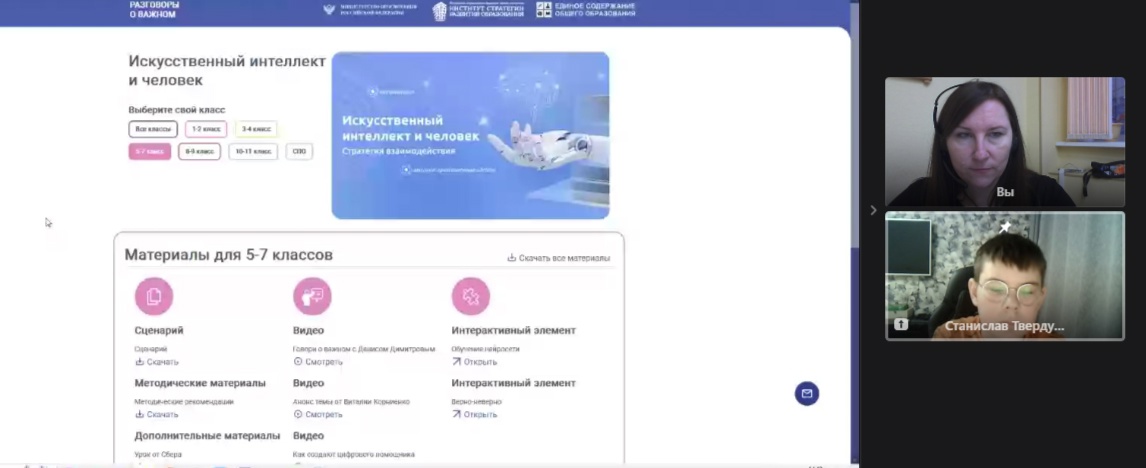1146x468 pixels.
Task: Watch the Говори о важном video via Смотреть
Action: coord(318,362)
